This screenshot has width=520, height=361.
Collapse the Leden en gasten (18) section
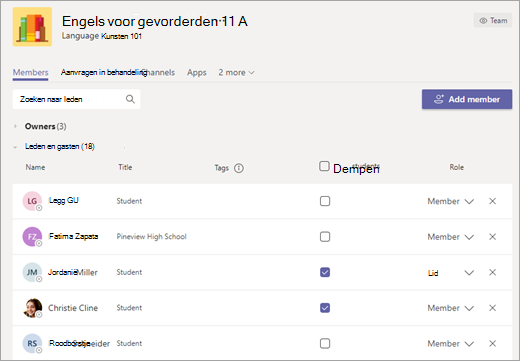pyautogui.click(x=15, y=147)
